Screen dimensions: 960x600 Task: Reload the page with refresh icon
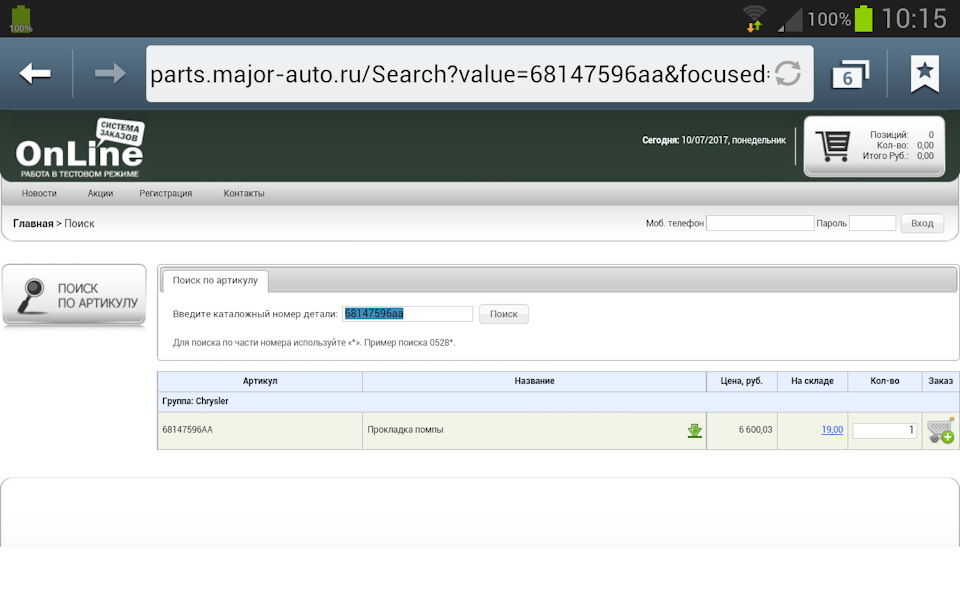pyautogui.click(x=788, y=73)
